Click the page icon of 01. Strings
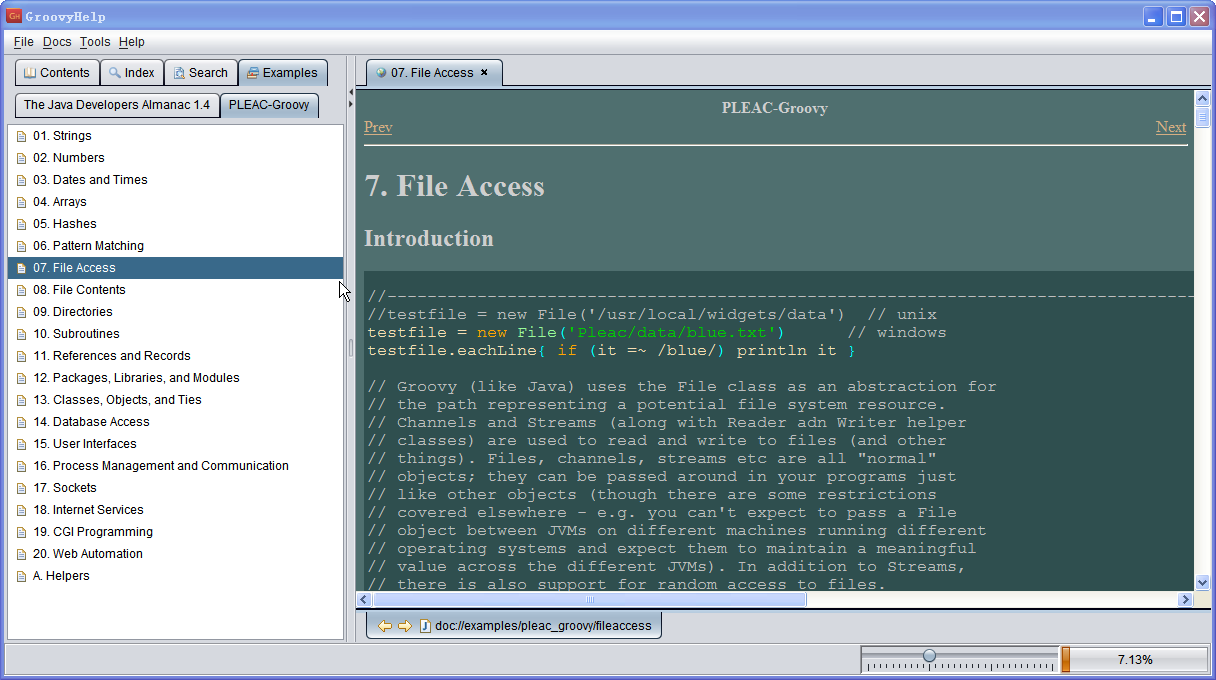 22,136
